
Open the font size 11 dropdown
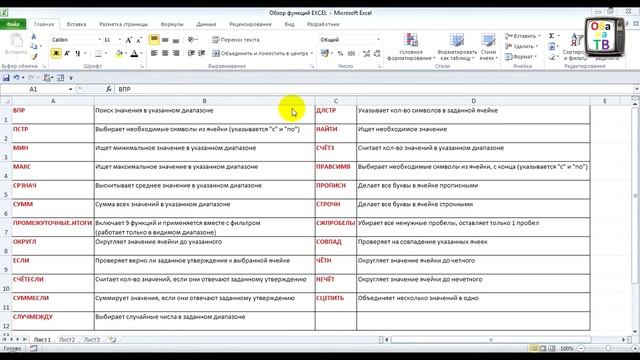(119, 40)
